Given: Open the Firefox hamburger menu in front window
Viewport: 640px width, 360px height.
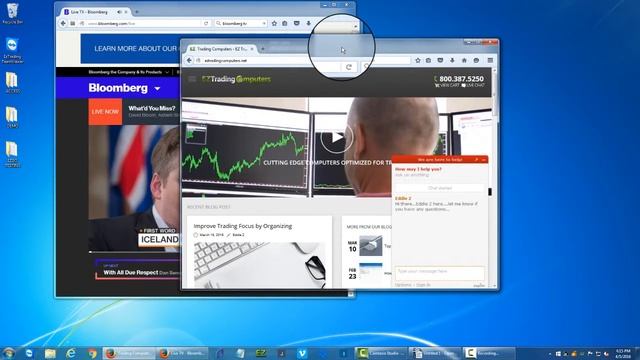Looking at the screenshot, I should click(x=490, y=60).
